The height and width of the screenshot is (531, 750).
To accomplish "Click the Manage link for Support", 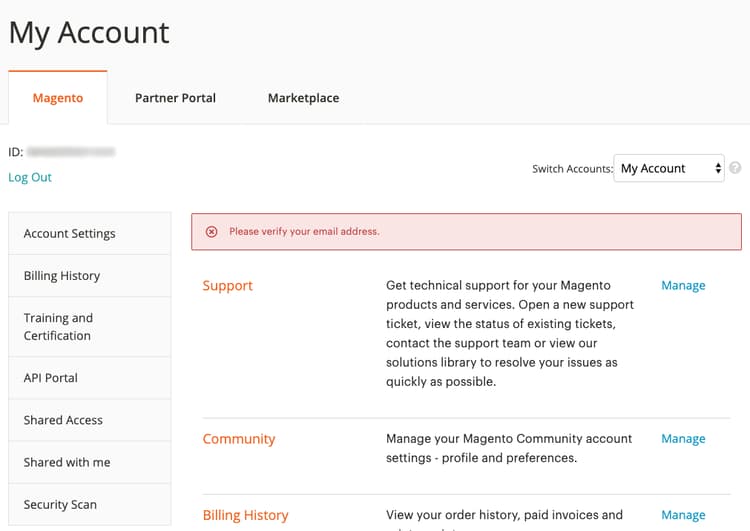I will point(683,285).
